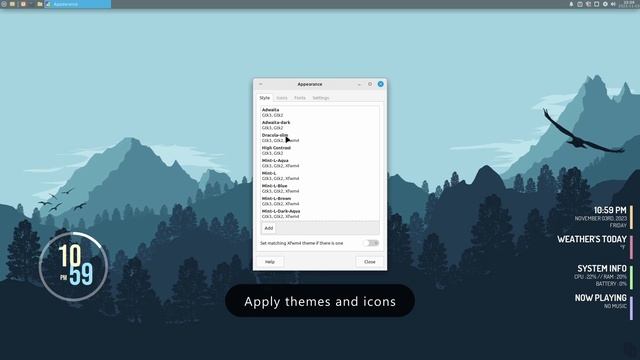Select the Adwaita-dark theme
The width and height of the screenshot is (640, 360).
320,125
